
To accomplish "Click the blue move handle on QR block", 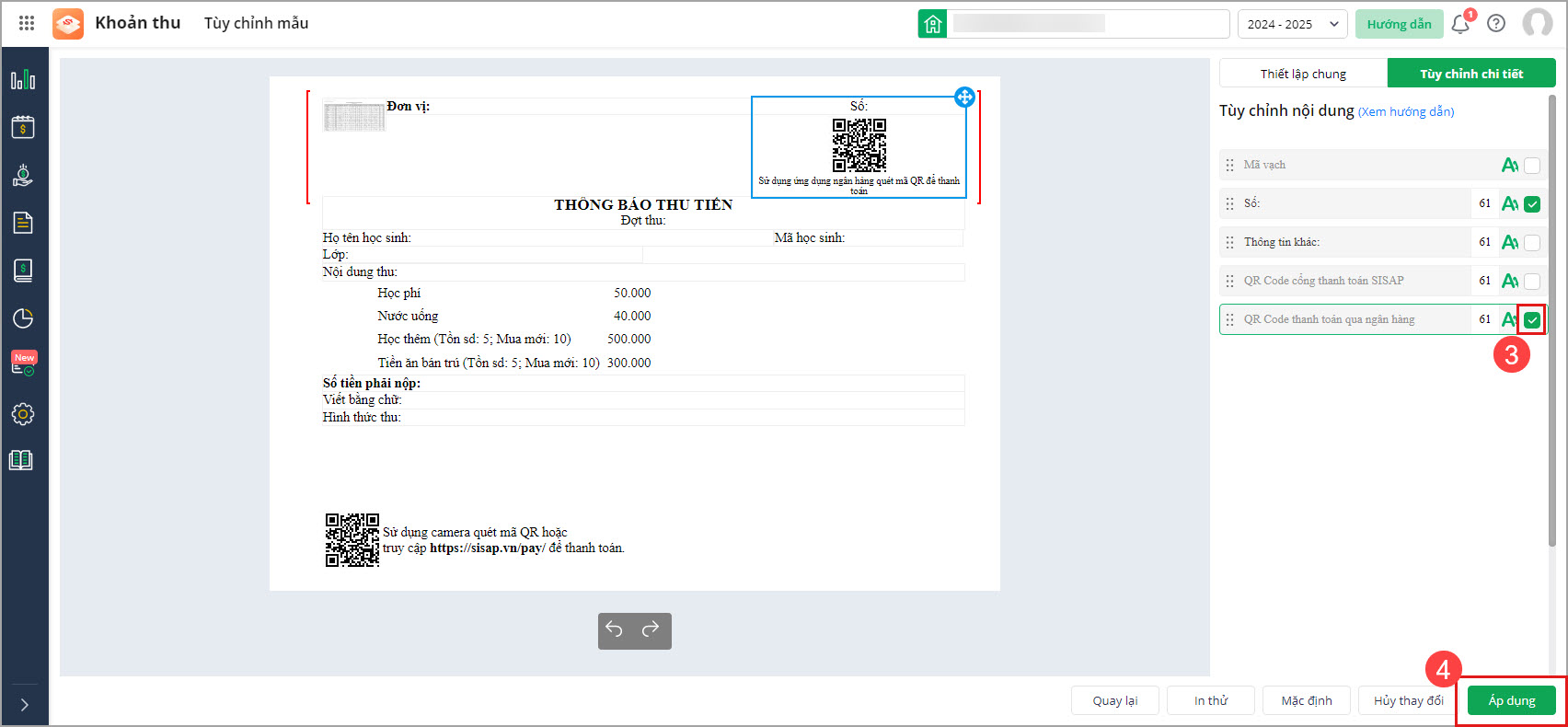I will point(964,97).
